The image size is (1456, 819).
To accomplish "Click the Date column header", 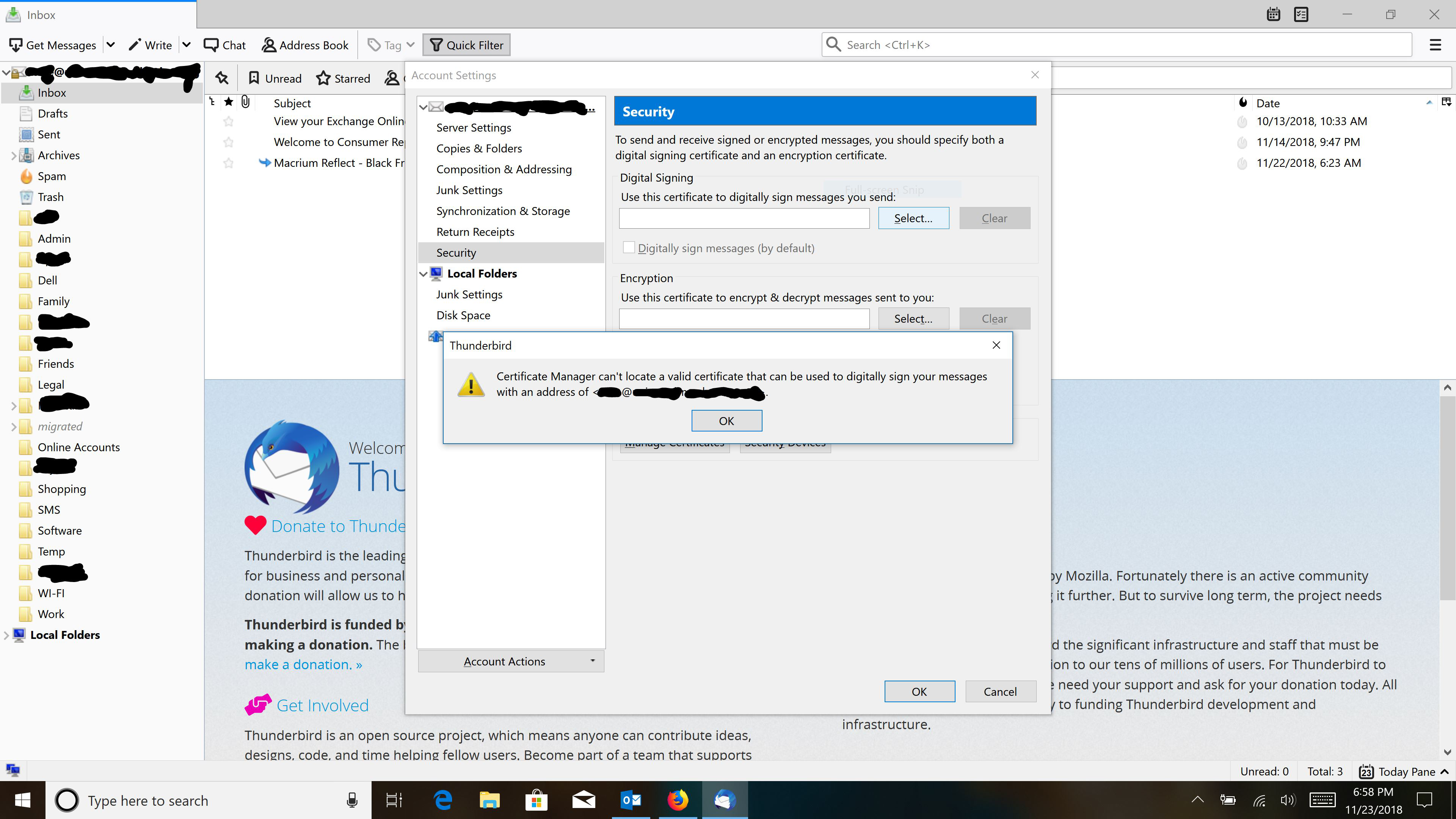I will coord(1267,104).
